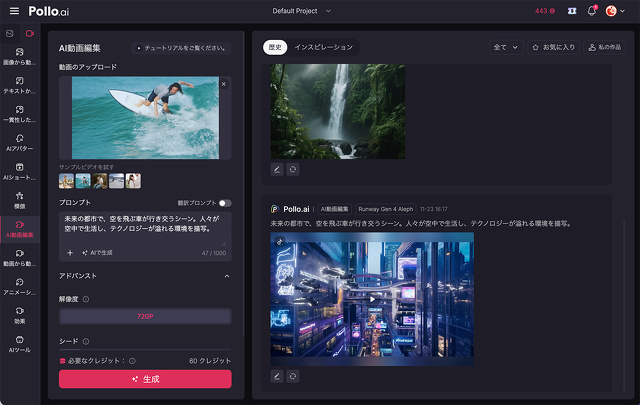The height and width of the screenshot is (405, 640).
Task: Switch to the video mode icon tab
Action: click(x=29, y=34)
